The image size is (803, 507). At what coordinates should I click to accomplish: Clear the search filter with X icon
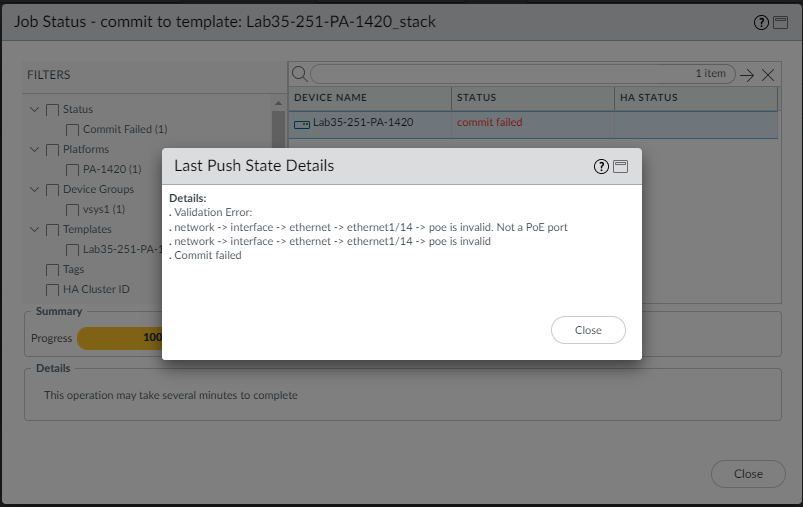click(768, 75)
